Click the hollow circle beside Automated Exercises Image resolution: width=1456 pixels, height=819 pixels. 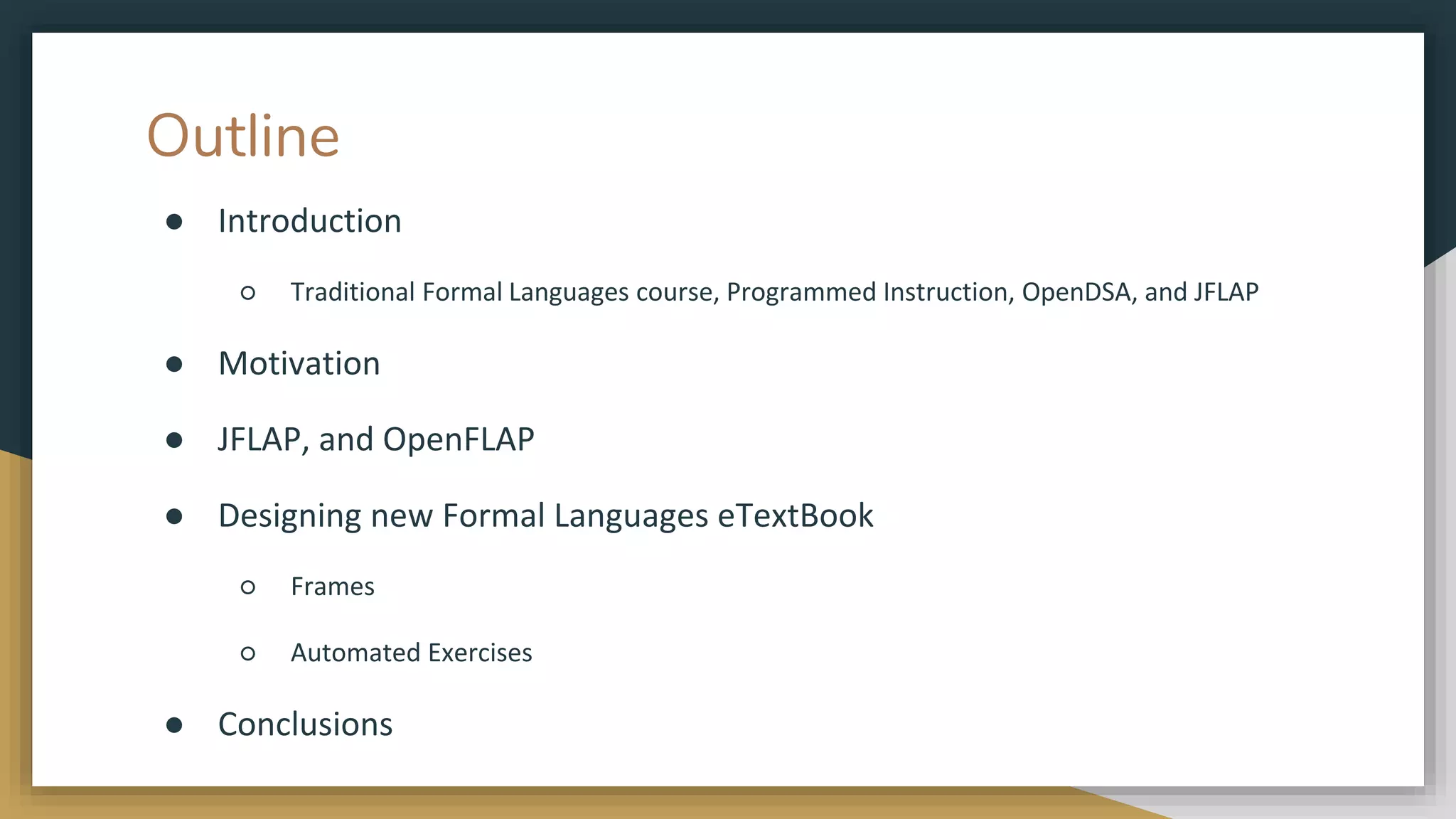pos(248,653)
